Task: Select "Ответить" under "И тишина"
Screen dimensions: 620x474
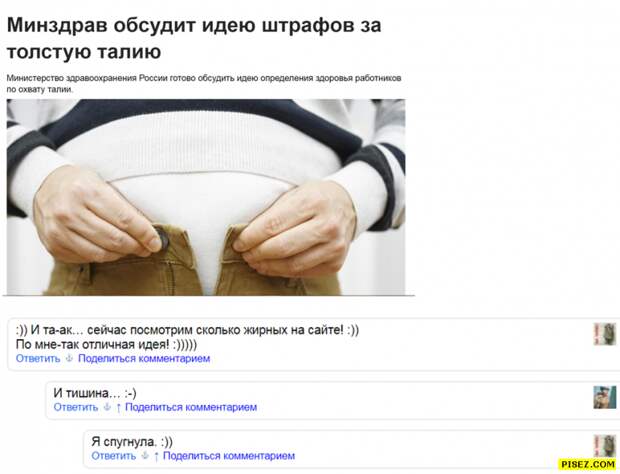Action: click(76, 407)
